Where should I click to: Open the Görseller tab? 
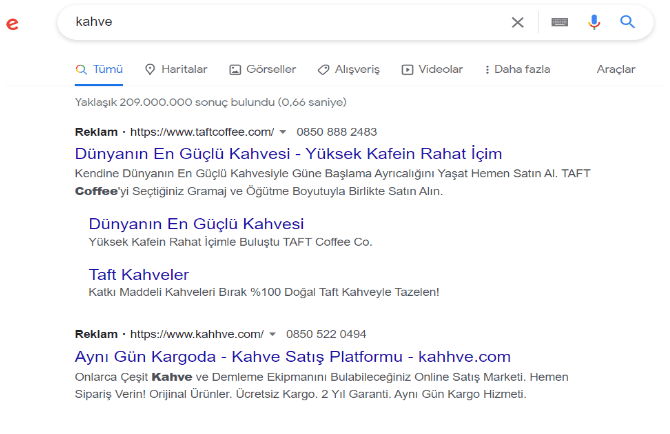(x=262, y=69)
